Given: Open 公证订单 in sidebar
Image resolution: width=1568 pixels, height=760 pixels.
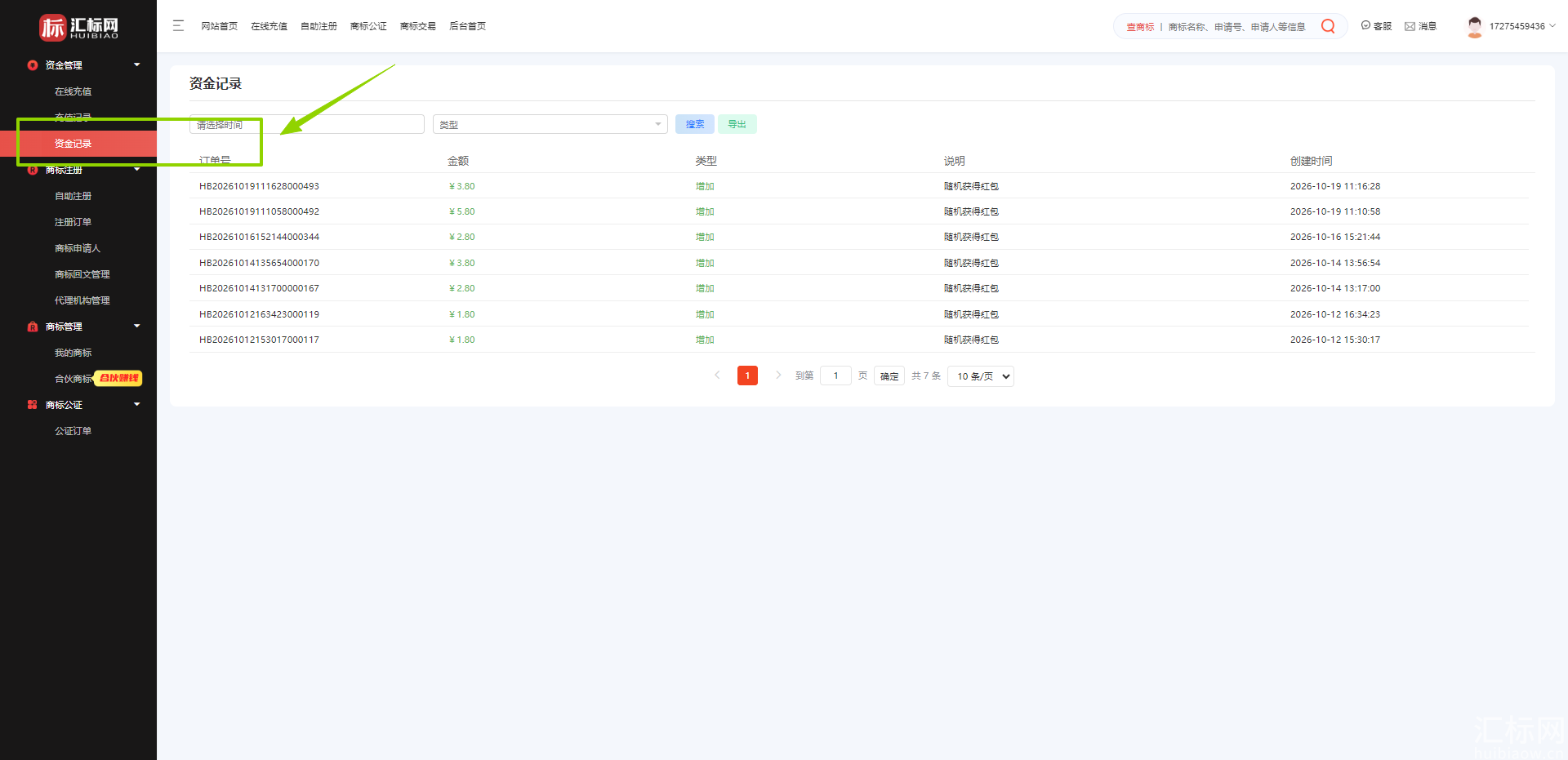Looking at the screenshot, I should [73, 431].
